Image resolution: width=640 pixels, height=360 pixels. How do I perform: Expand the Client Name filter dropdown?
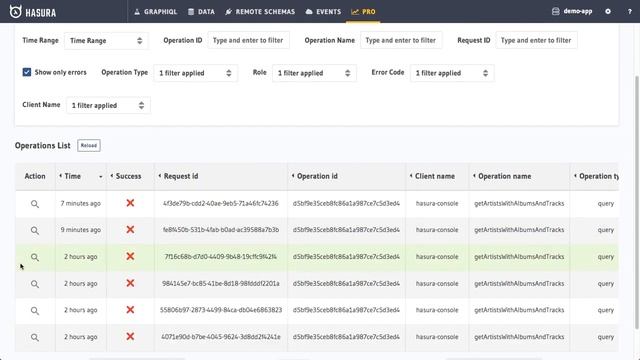tap(108, 105)
